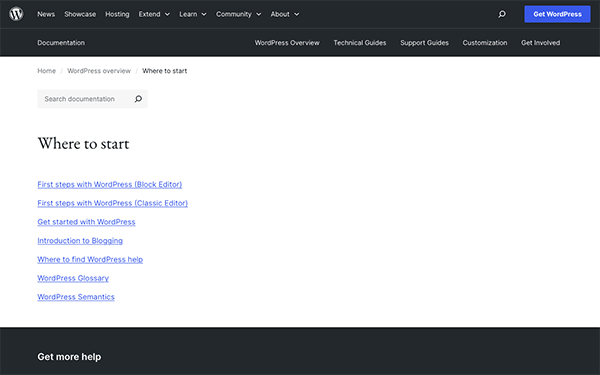600x375 pixels.
Task: Open site search via magnifier icon
Action: click(x=502, y=14)
